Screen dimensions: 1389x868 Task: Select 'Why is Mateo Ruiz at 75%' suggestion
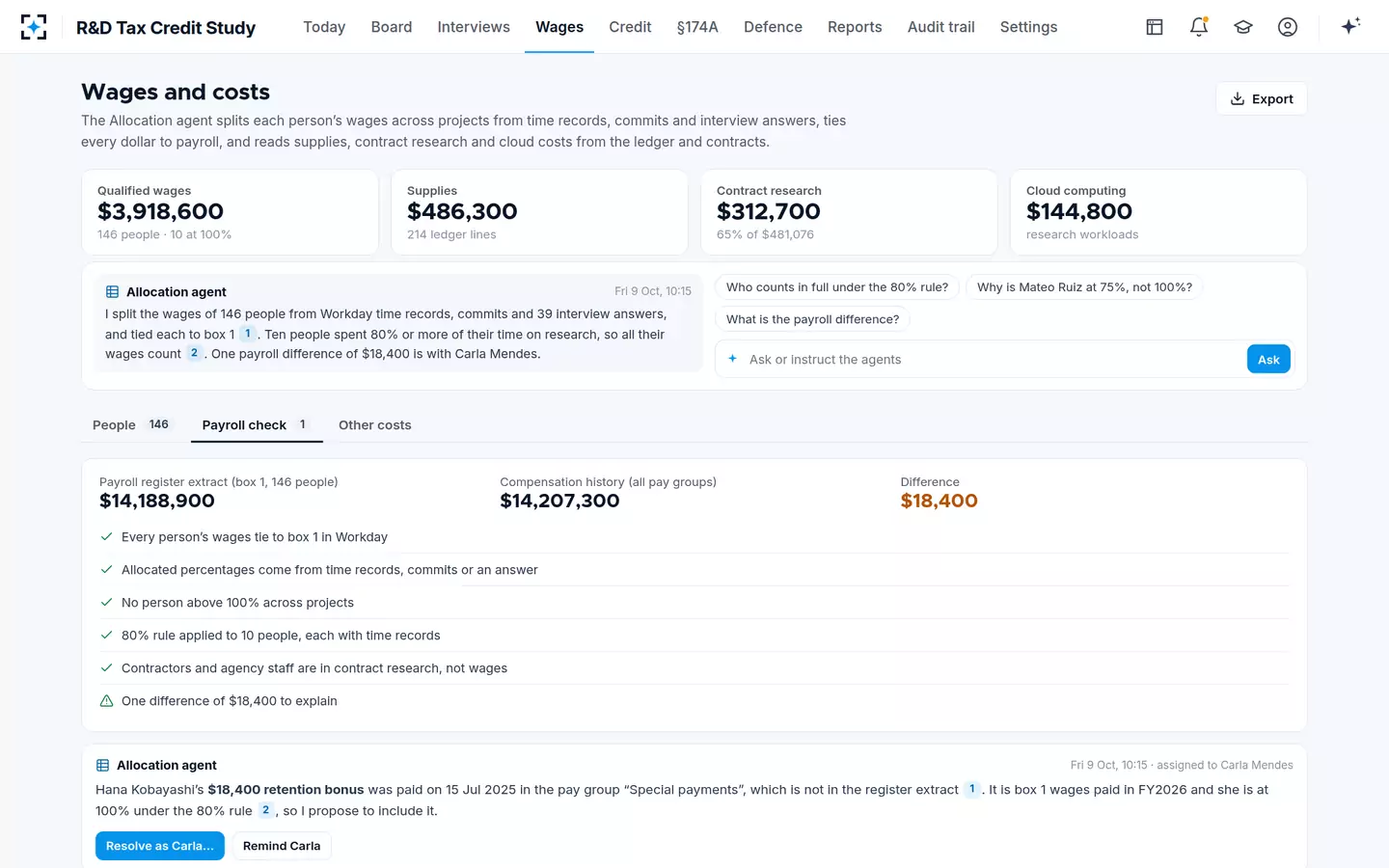tap(1084, 287)
